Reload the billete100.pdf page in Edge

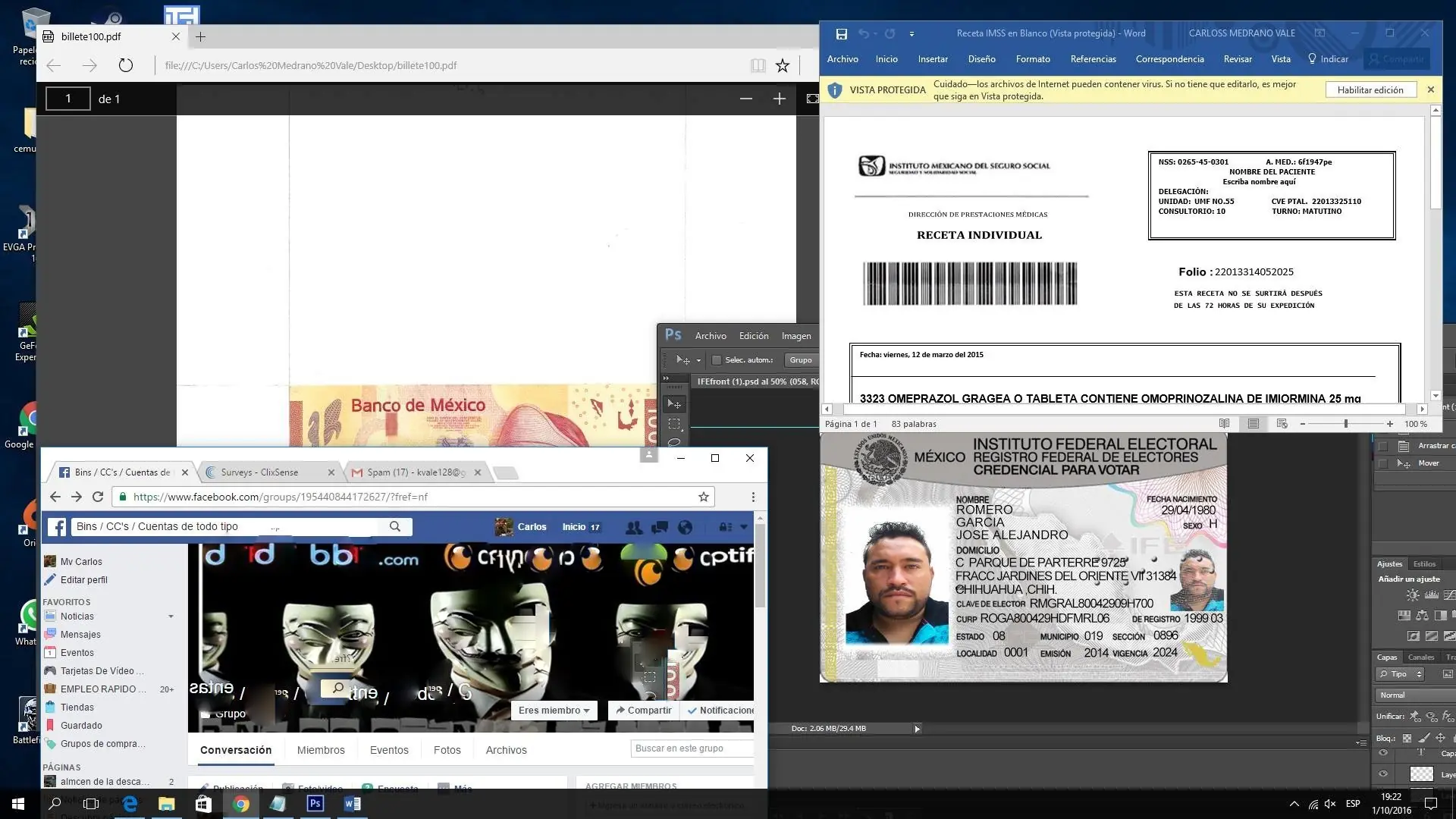pyautogui.click(x=126, y=65)
